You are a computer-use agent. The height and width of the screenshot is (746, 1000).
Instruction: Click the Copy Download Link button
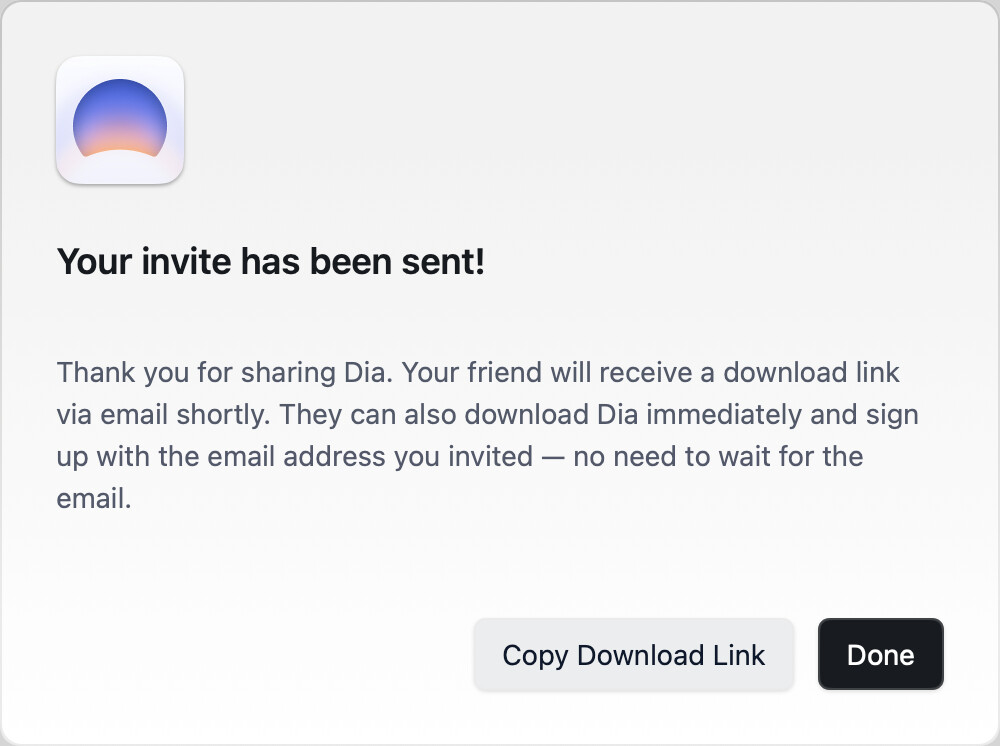tap(633, 654)
